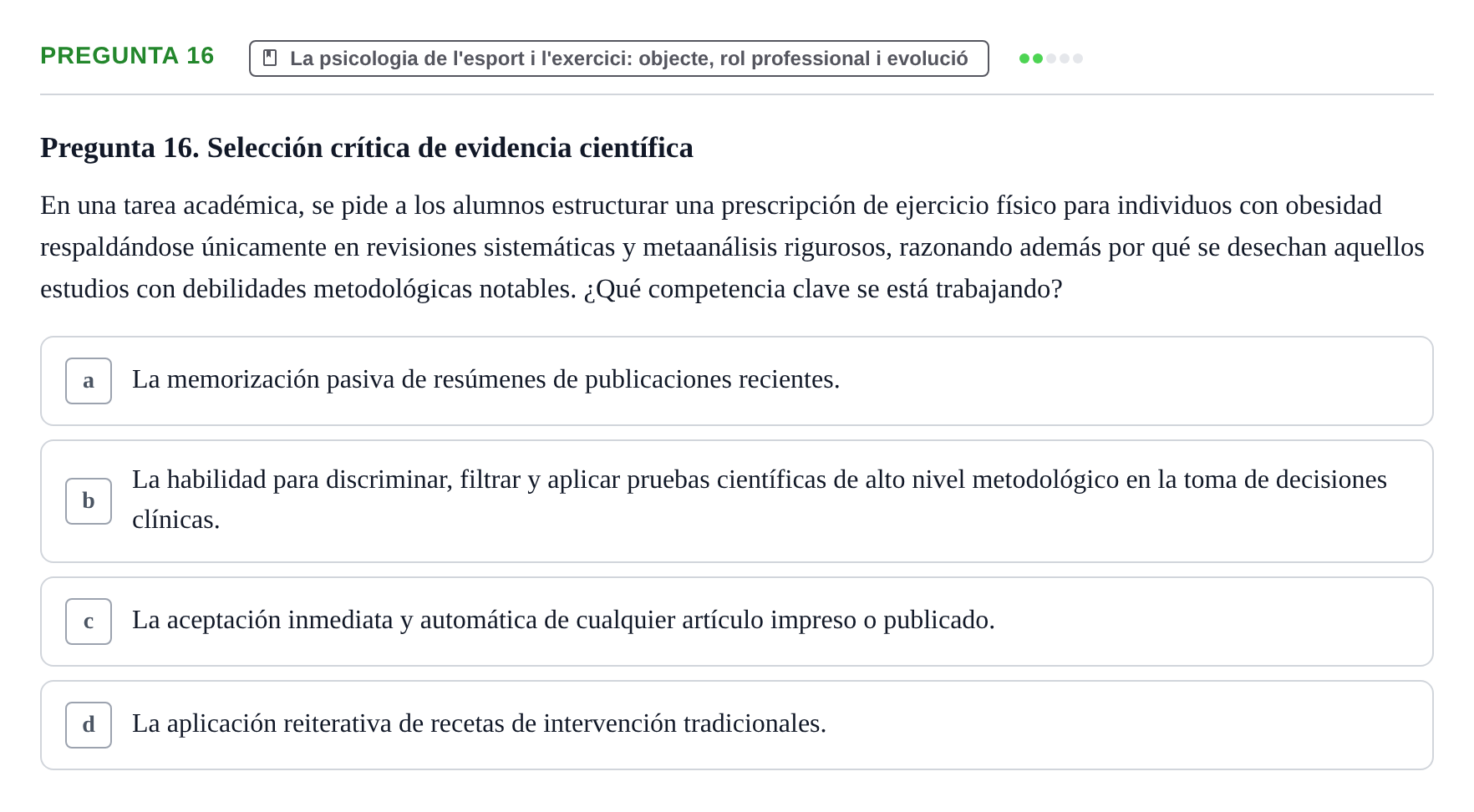Click the green difficulty dots indicator

click(x=1051, y=58)
